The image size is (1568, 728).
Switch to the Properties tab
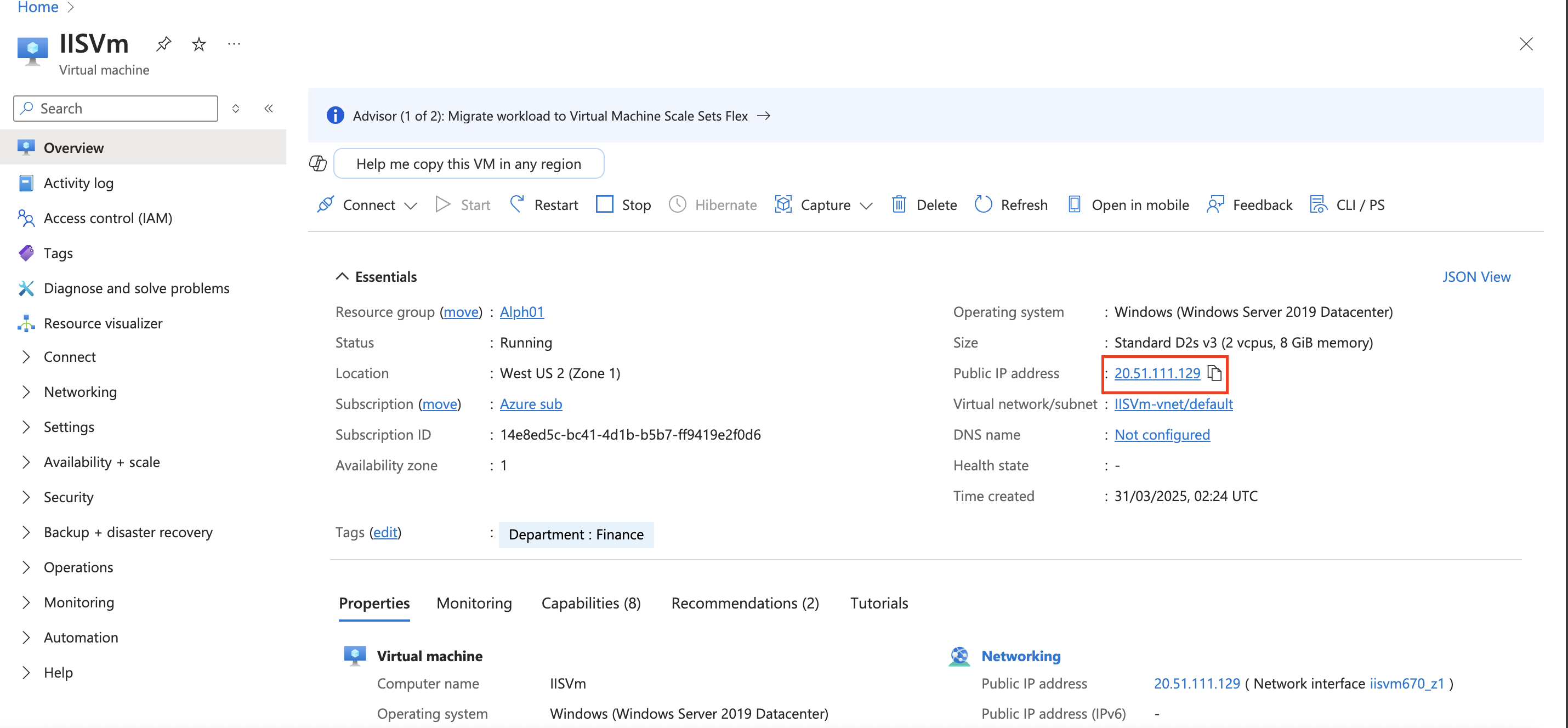(374, 602)
